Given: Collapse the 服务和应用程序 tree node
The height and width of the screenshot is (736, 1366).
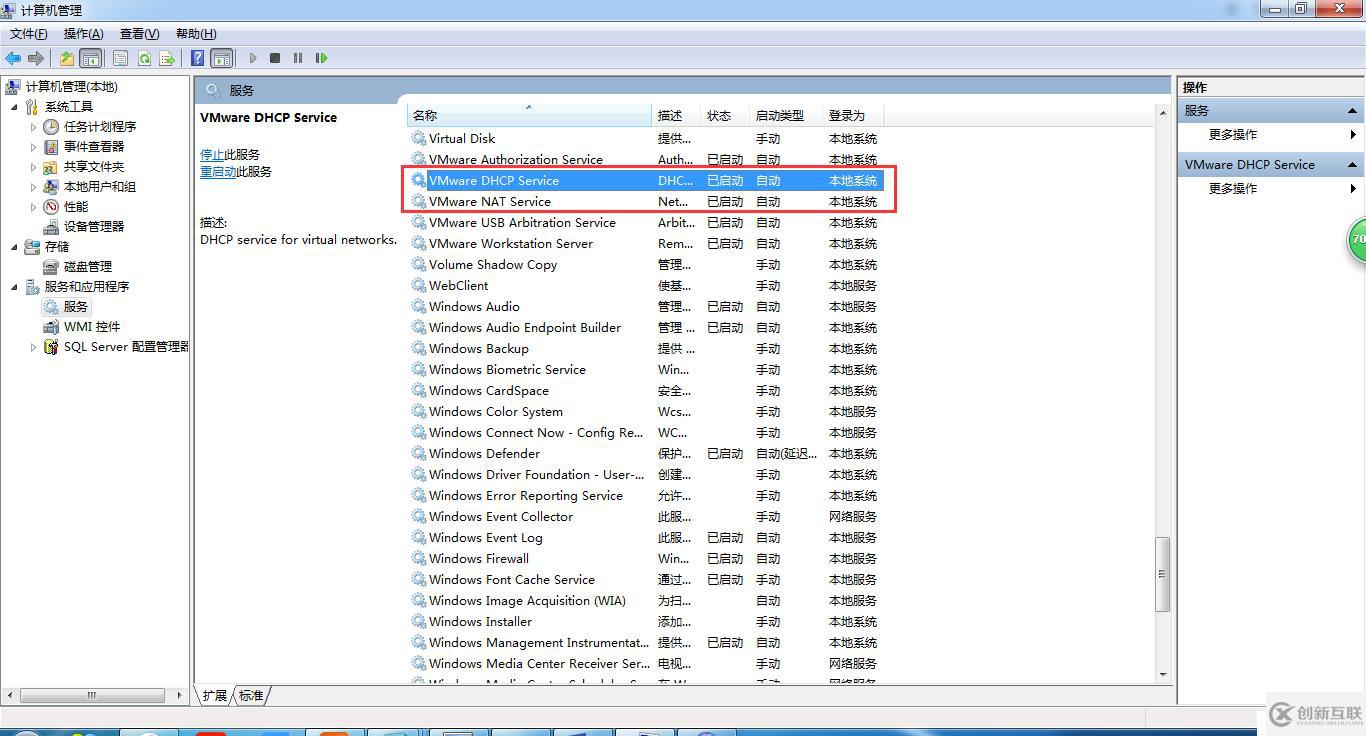Looking at the screenshot, I should (14, 287).
